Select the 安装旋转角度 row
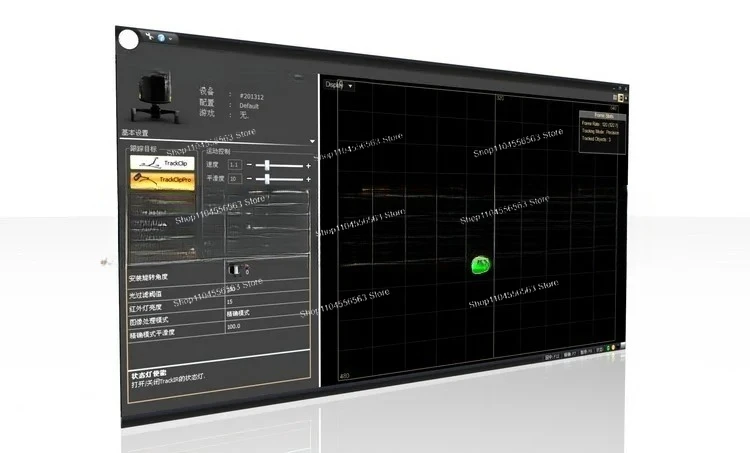750x453 pixels. coord(219,275)
